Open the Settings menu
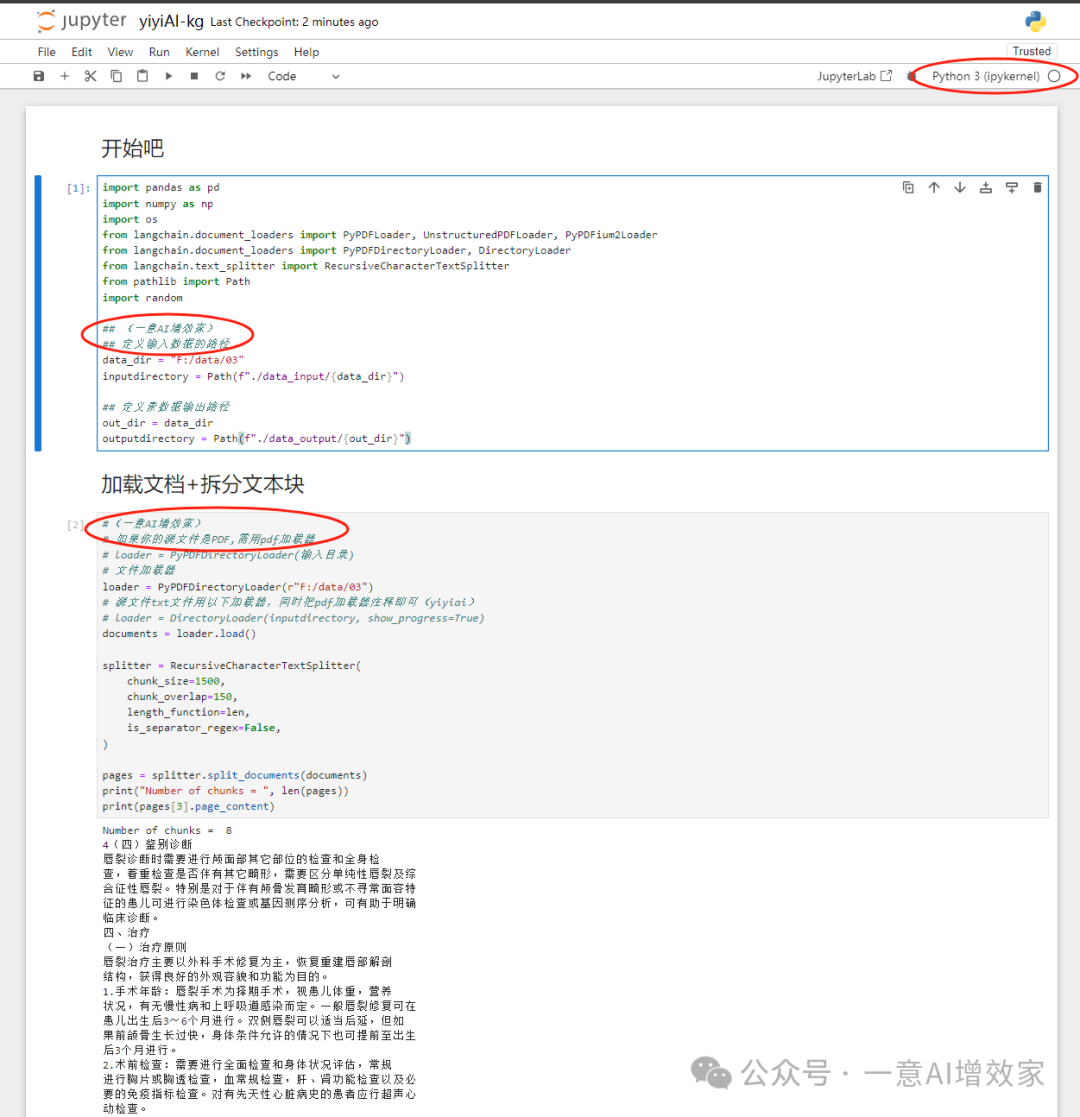This screenshot has height=1117, width=1080. pyautogui.click(x=256, y=52)
